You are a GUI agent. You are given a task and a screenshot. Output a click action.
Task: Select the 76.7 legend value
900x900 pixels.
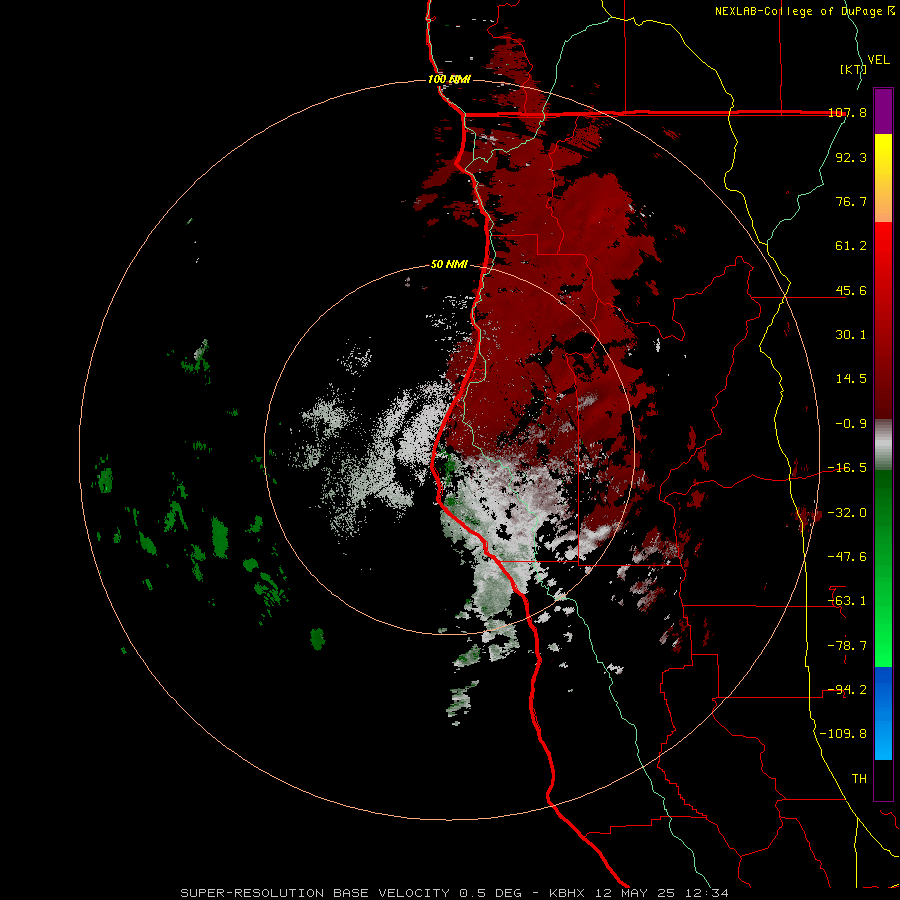851,201
